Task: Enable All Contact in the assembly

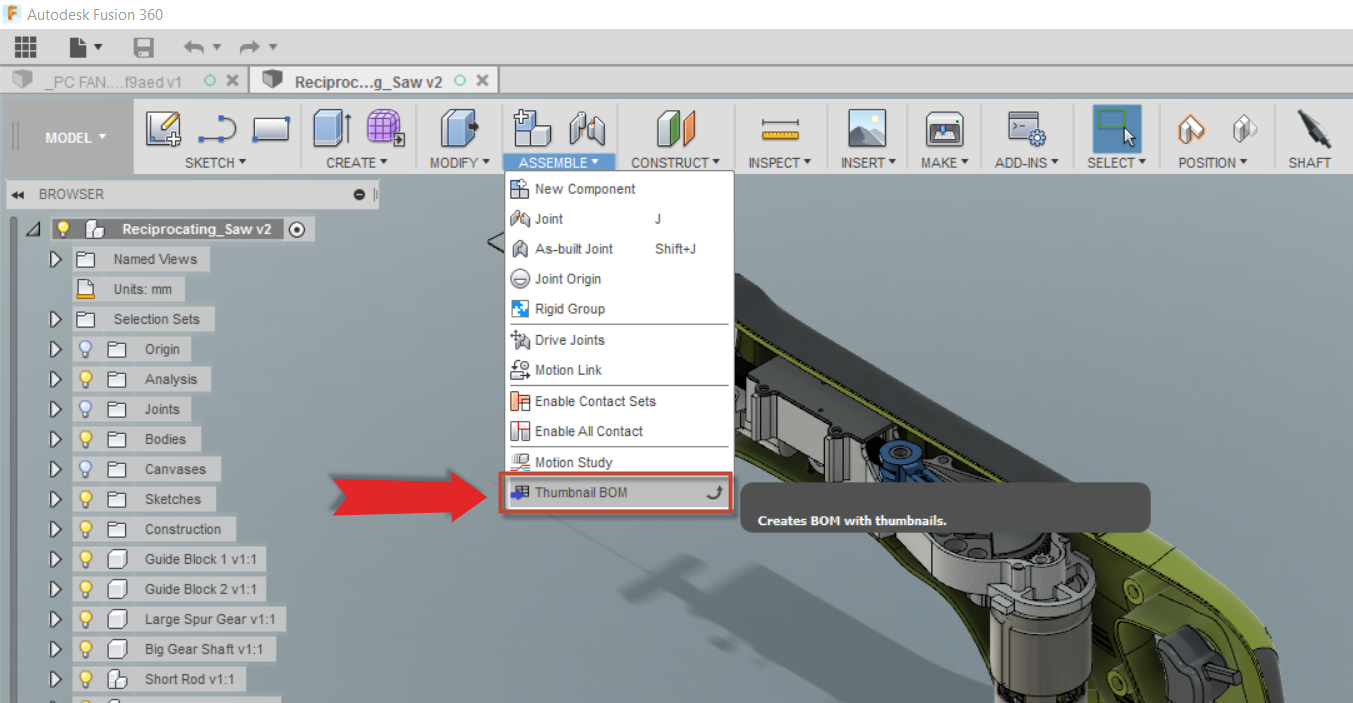Action: pos(580,431)
